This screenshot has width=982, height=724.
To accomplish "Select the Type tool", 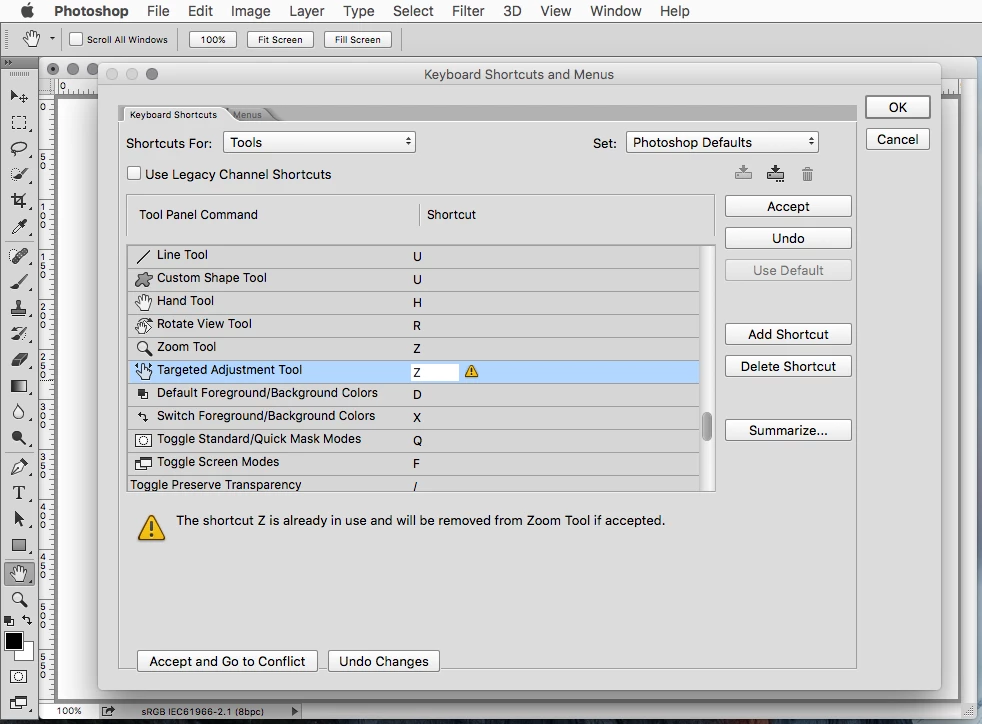I will click(19, 493).
